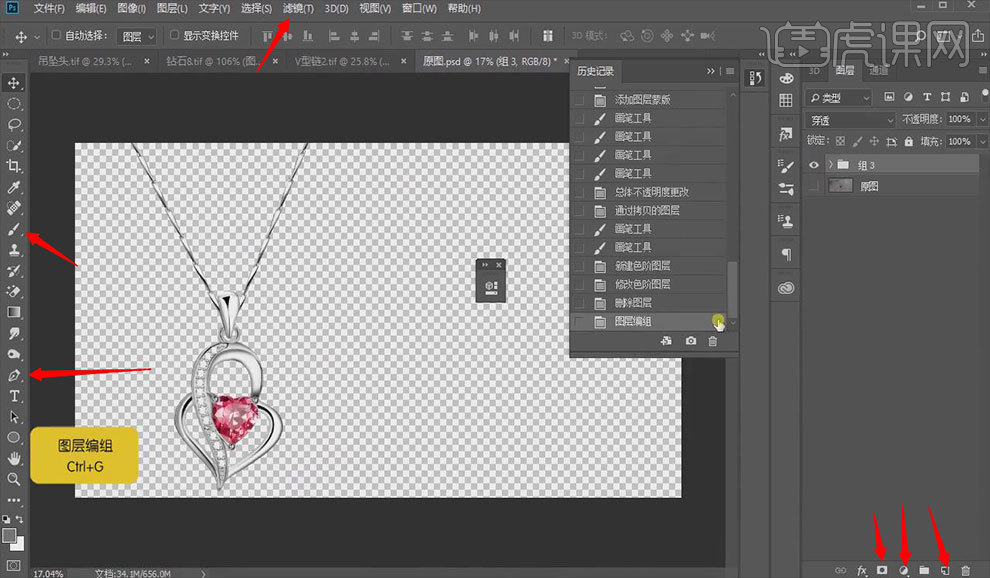The height and width of the screenshot is (578, 990).
Task: Toggle Quick Mask mode
Action: 13,565
